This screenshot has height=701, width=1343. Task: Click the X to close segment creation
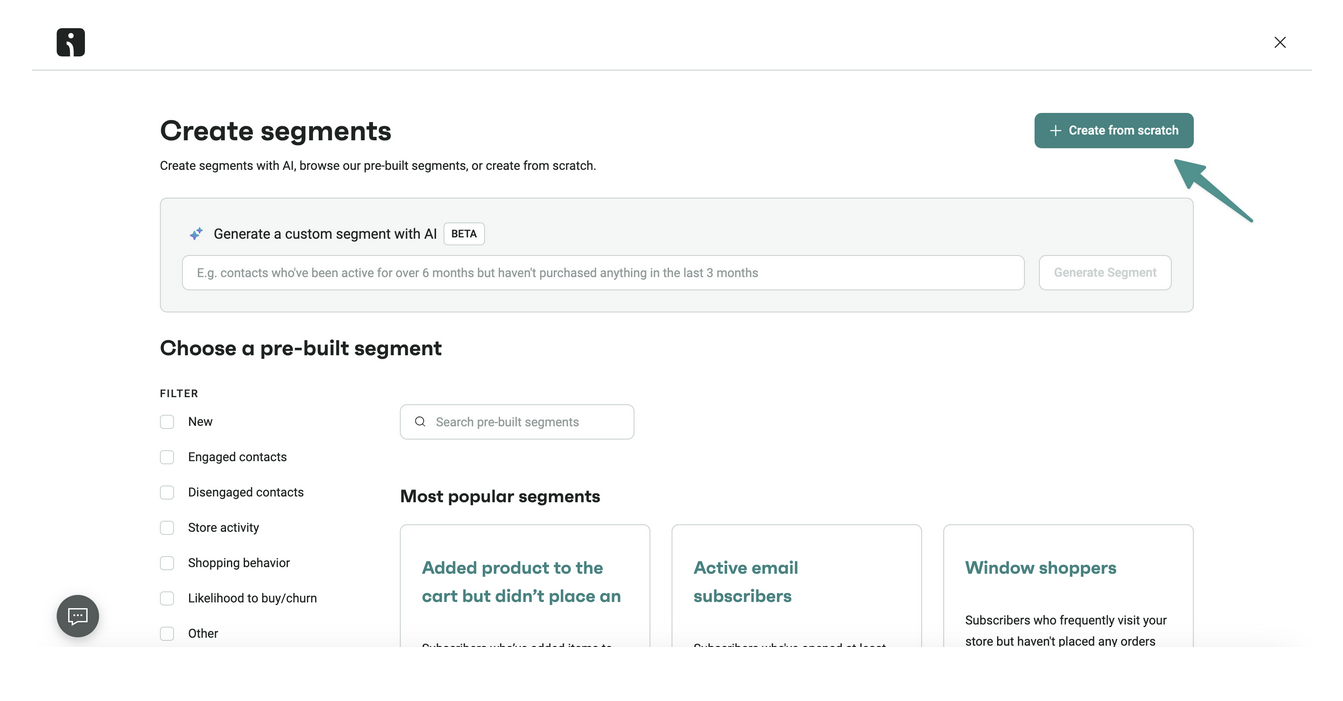1279,41
